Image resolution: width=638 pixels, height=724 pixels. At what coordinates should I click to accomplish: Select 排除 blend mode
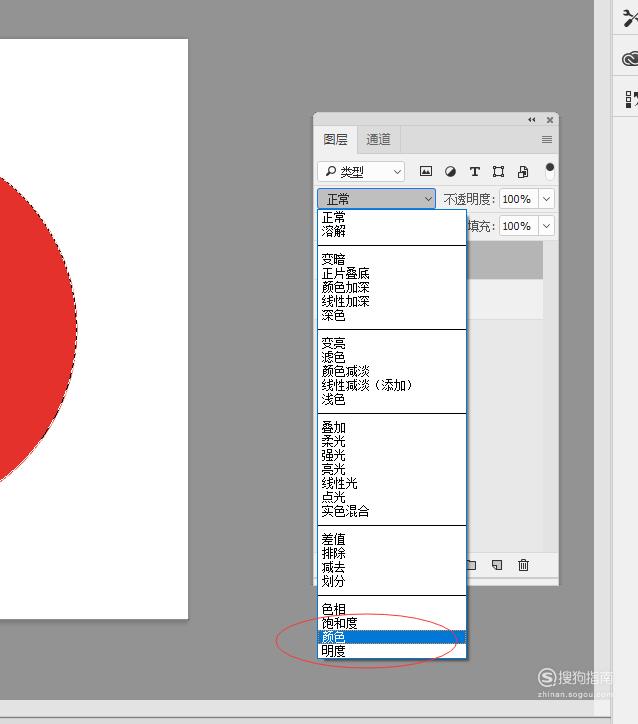(392, 553)
